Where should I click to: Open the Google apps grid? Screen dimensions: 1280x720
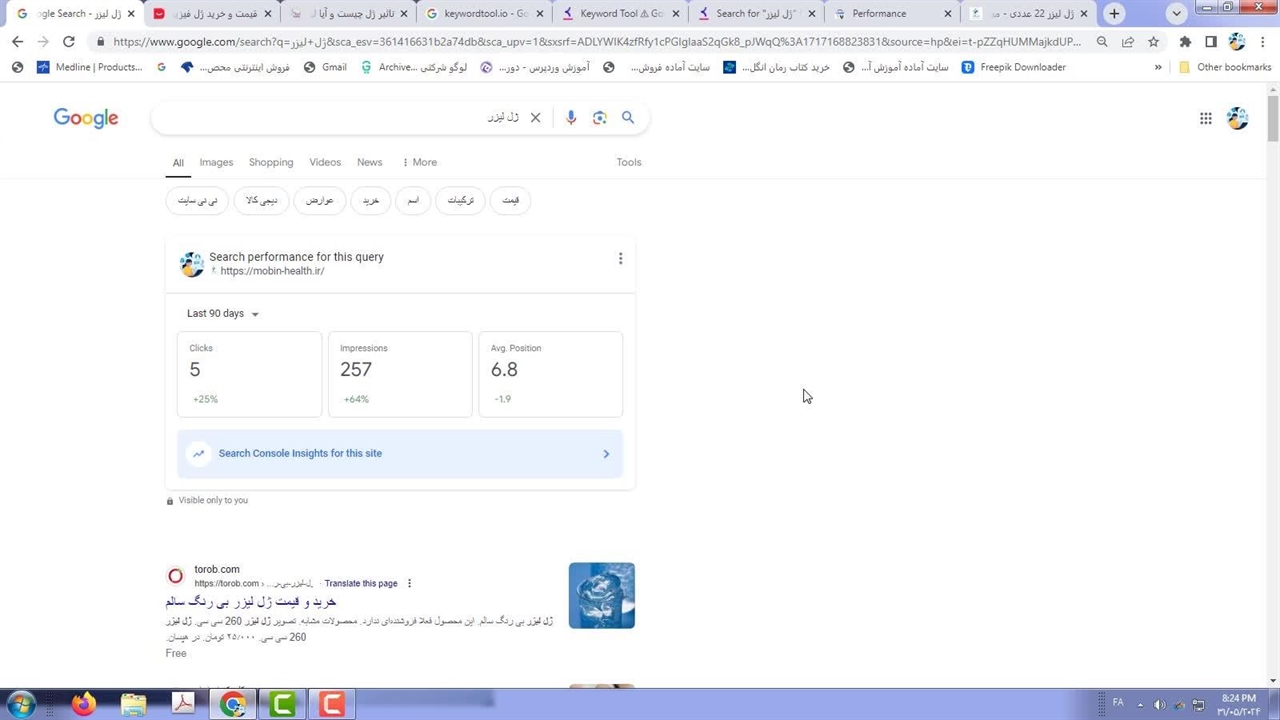click(1205, 118)
